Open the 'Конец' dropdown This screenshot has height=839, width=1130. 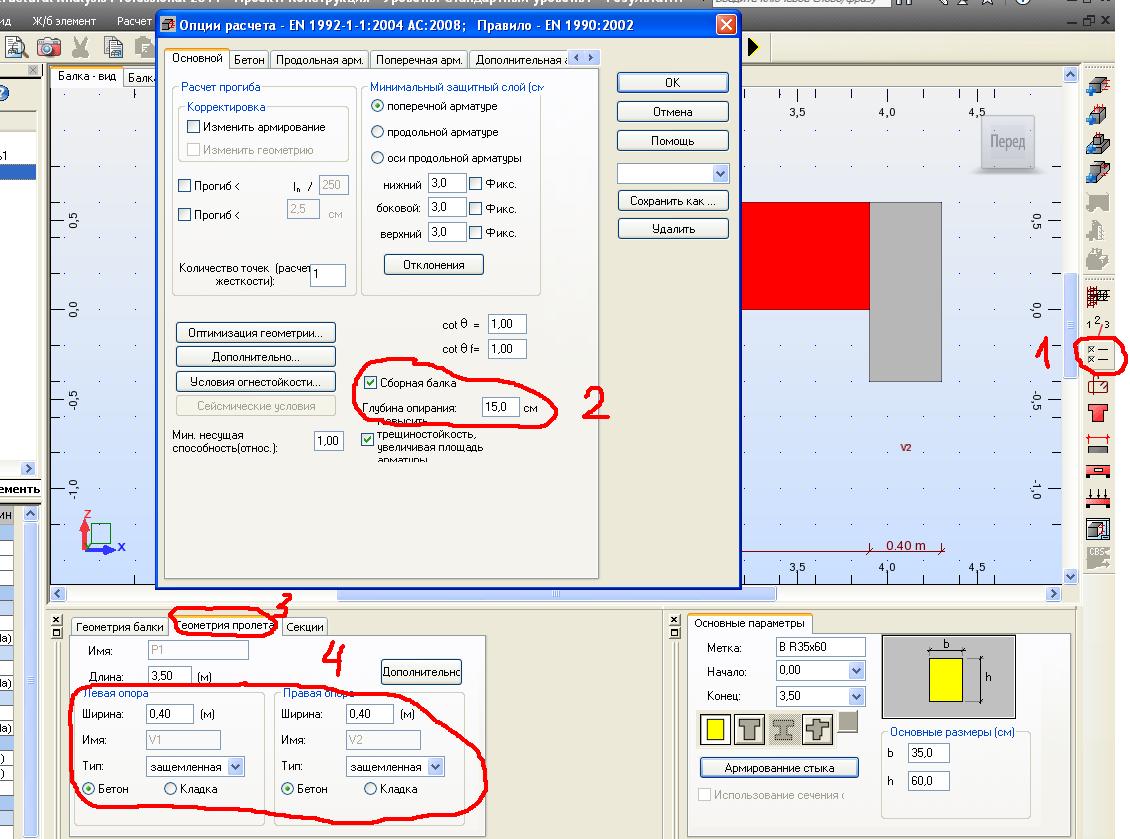(x=856, y=696)
